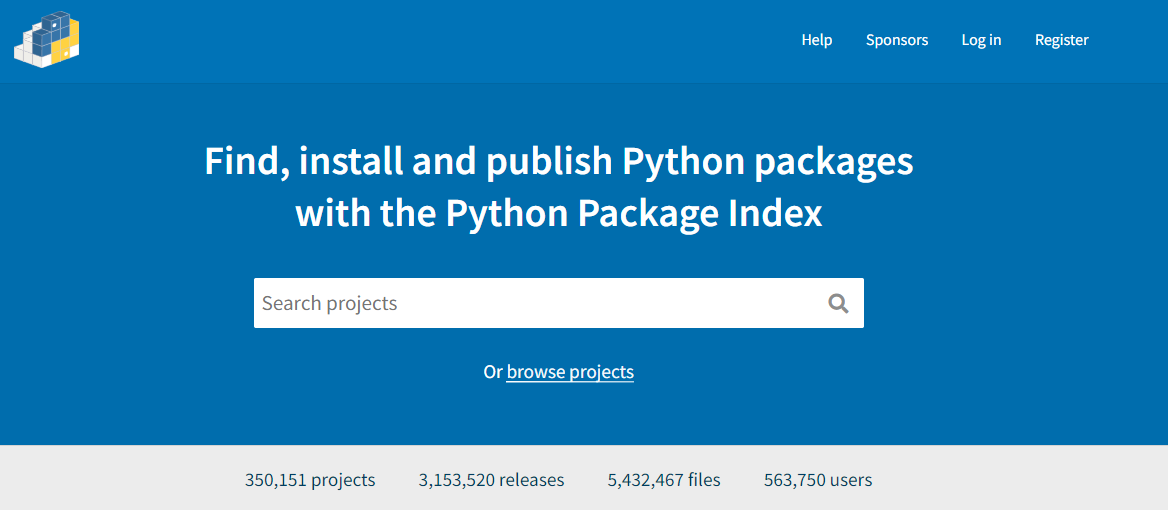Click the "Or" text before browse projects
The width and height of the screenshot is (1168, 510).
pyautogui.click(x=493, y=372)
